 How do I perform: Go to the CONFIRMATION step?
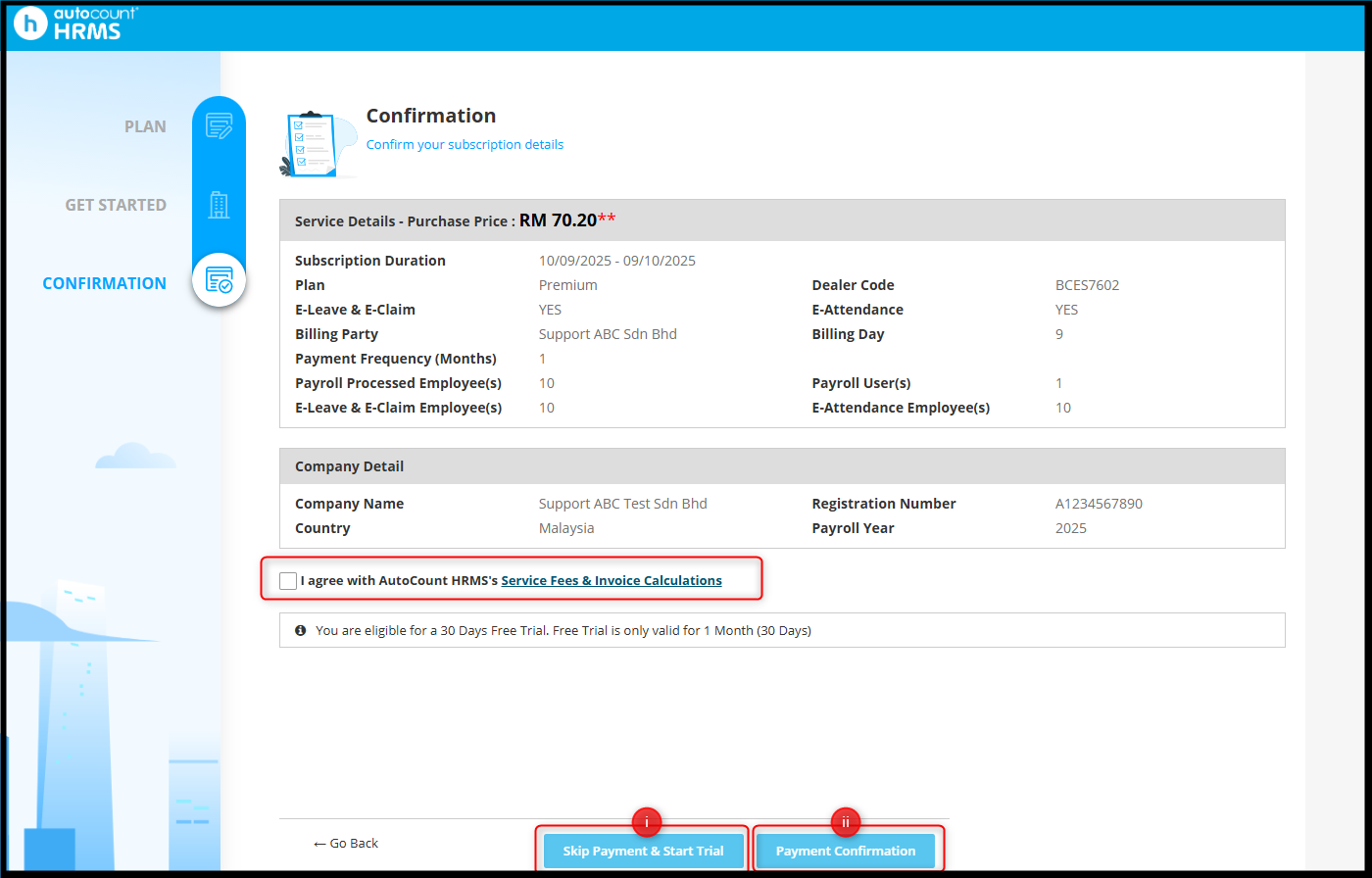tap(104, 283)
